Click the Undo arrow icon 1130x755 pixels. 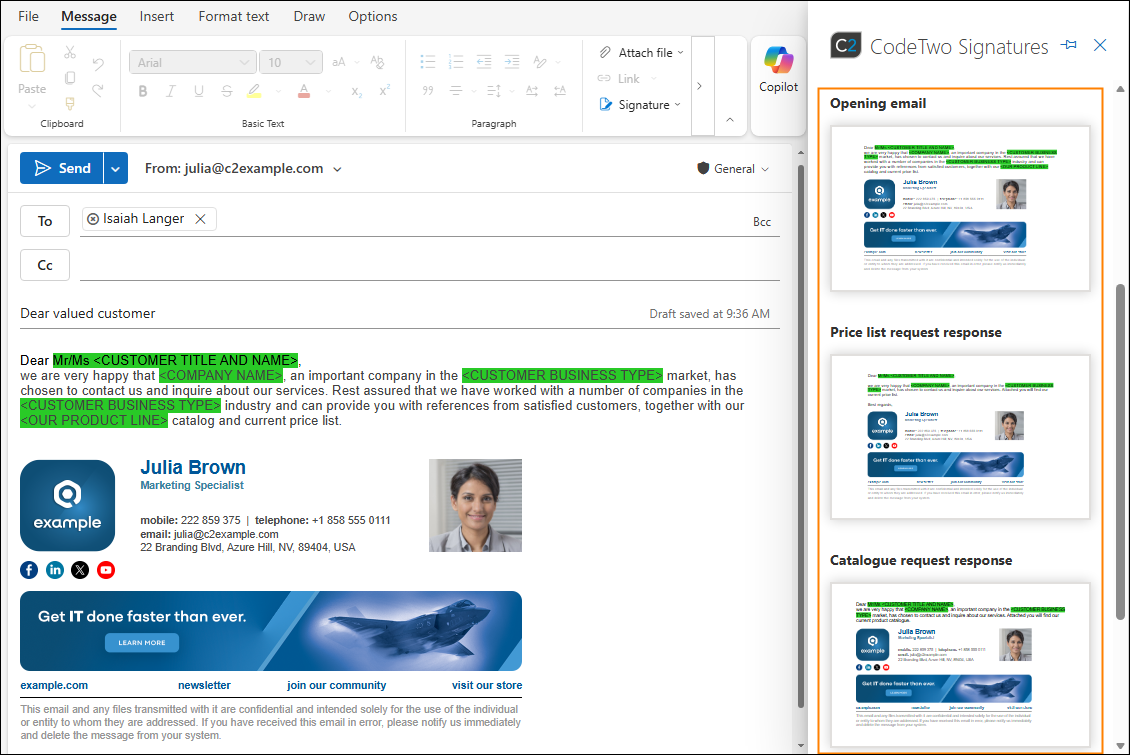pyautogui.click(x=98, y=64)
